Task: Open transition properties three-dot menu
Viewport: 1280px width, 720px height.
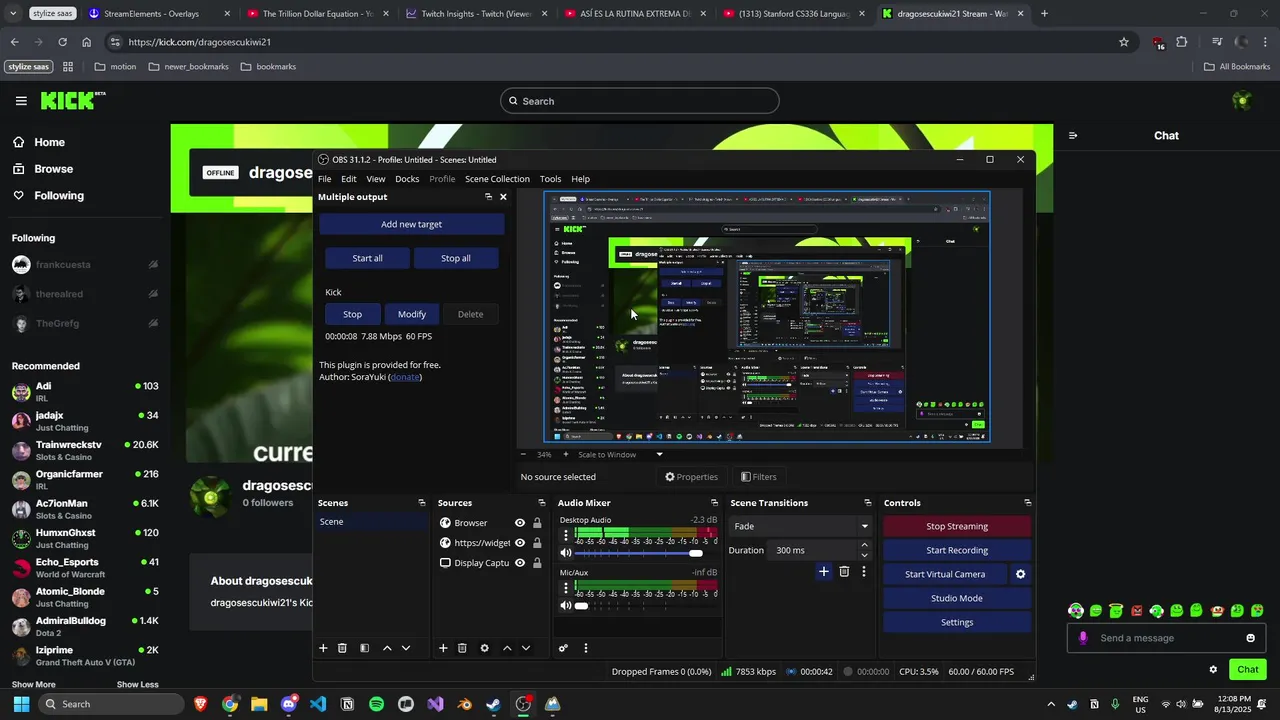Action: pos(864,571)
